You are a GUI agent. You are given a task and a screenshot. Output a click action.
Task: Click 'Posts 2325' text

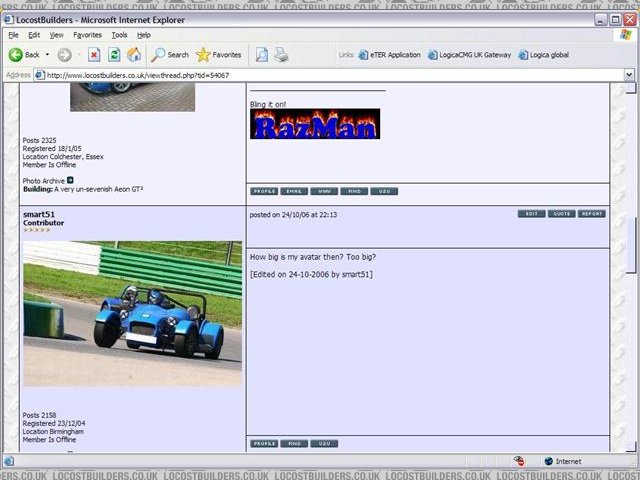[39, 140]
